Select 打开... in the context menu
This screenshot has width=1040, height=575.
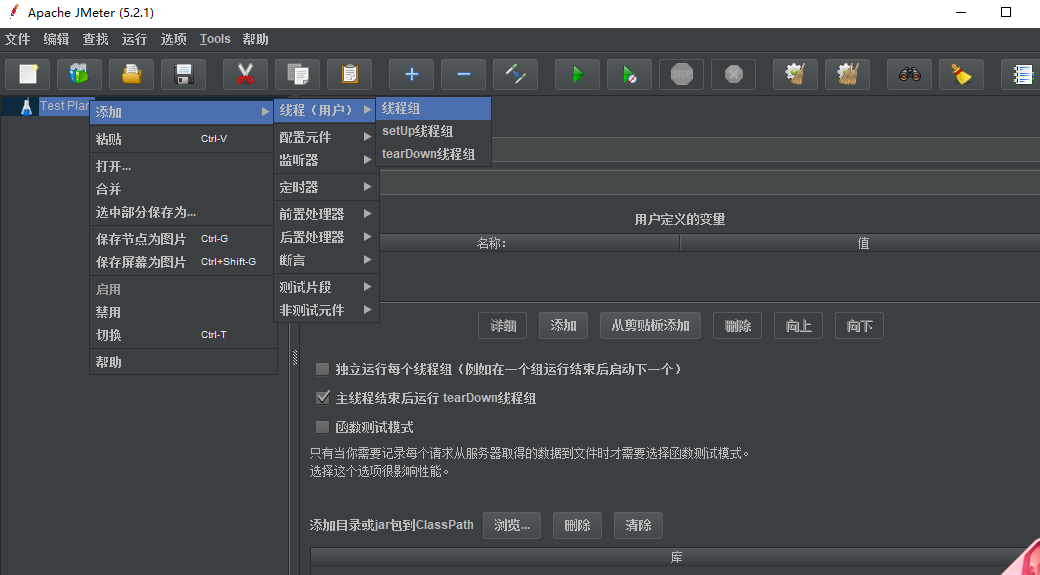182,166
